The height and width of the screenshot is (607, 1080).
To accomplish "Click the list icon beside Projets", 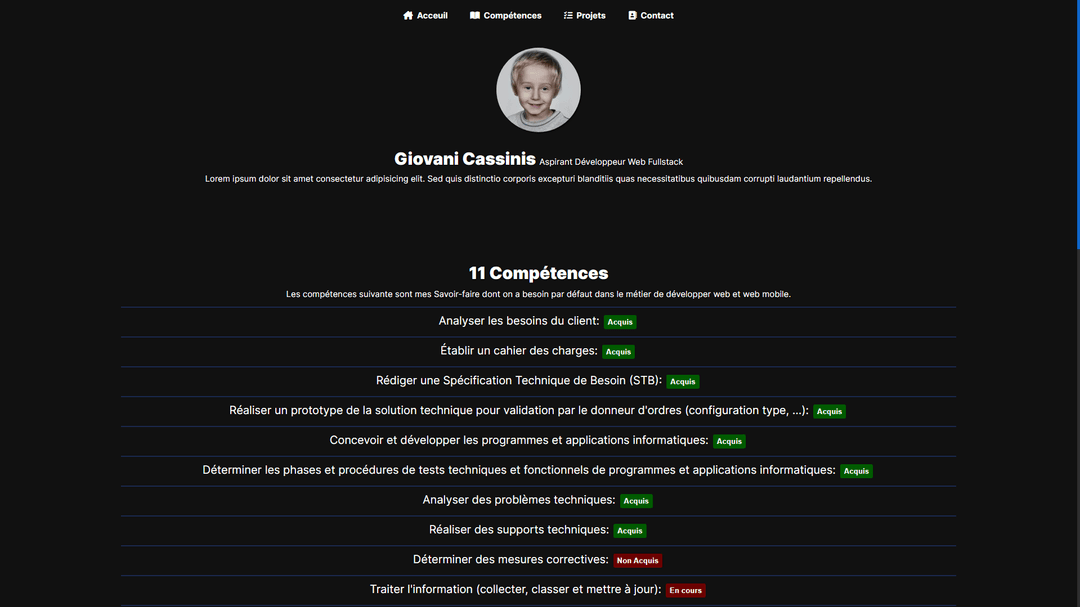I will [x=568, y=16].
